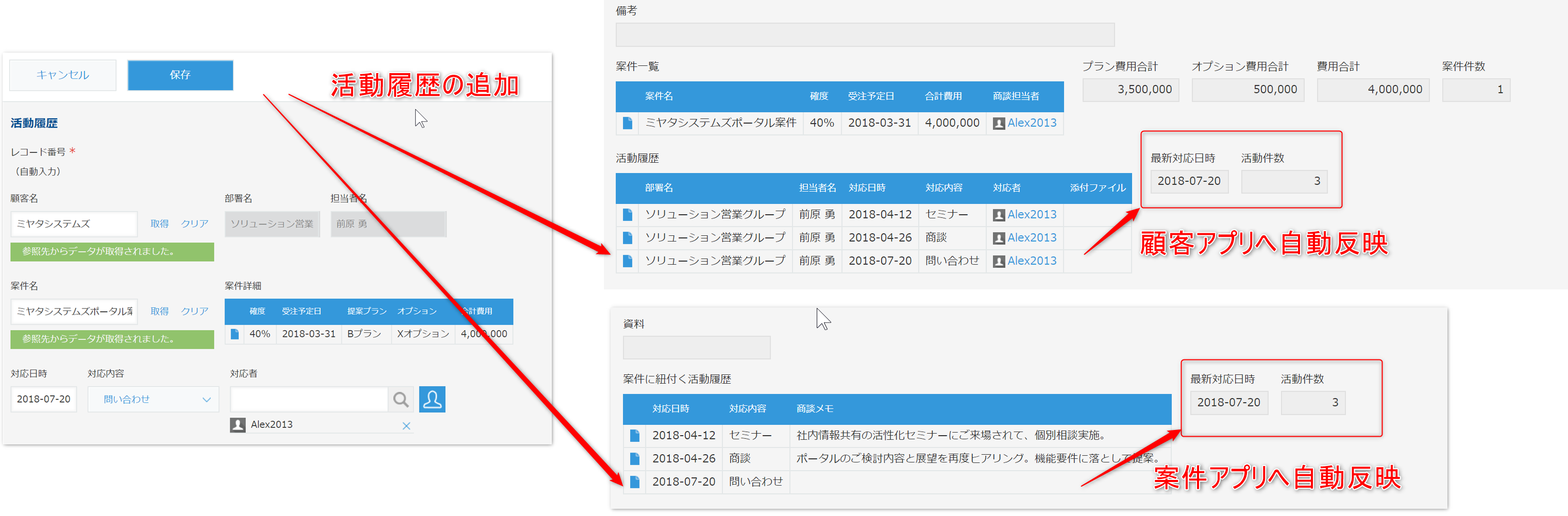
Task: Click 費用合計 value 4,000,000
Action: pyautogui.click(x=1373, y=90)
